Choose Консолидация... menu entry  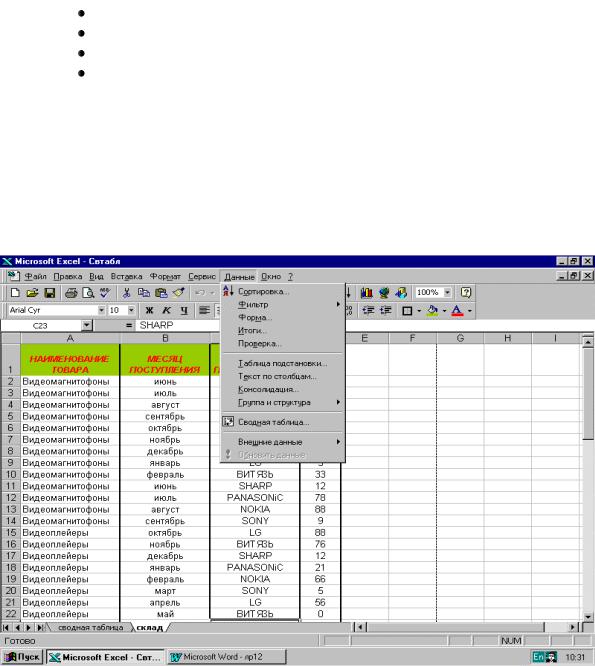coord(283,389)
